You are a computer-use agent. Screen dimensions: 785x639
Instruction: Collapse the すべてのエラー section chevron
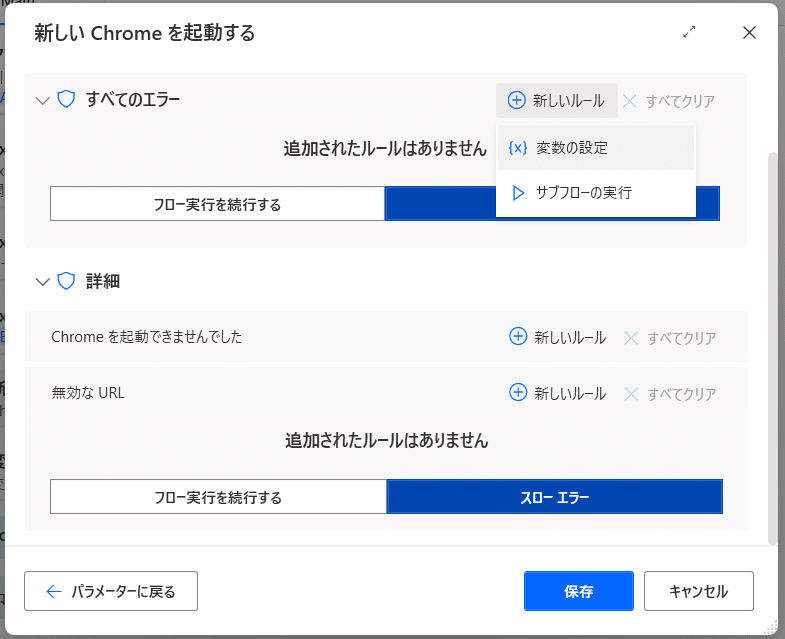click(43, 101)
